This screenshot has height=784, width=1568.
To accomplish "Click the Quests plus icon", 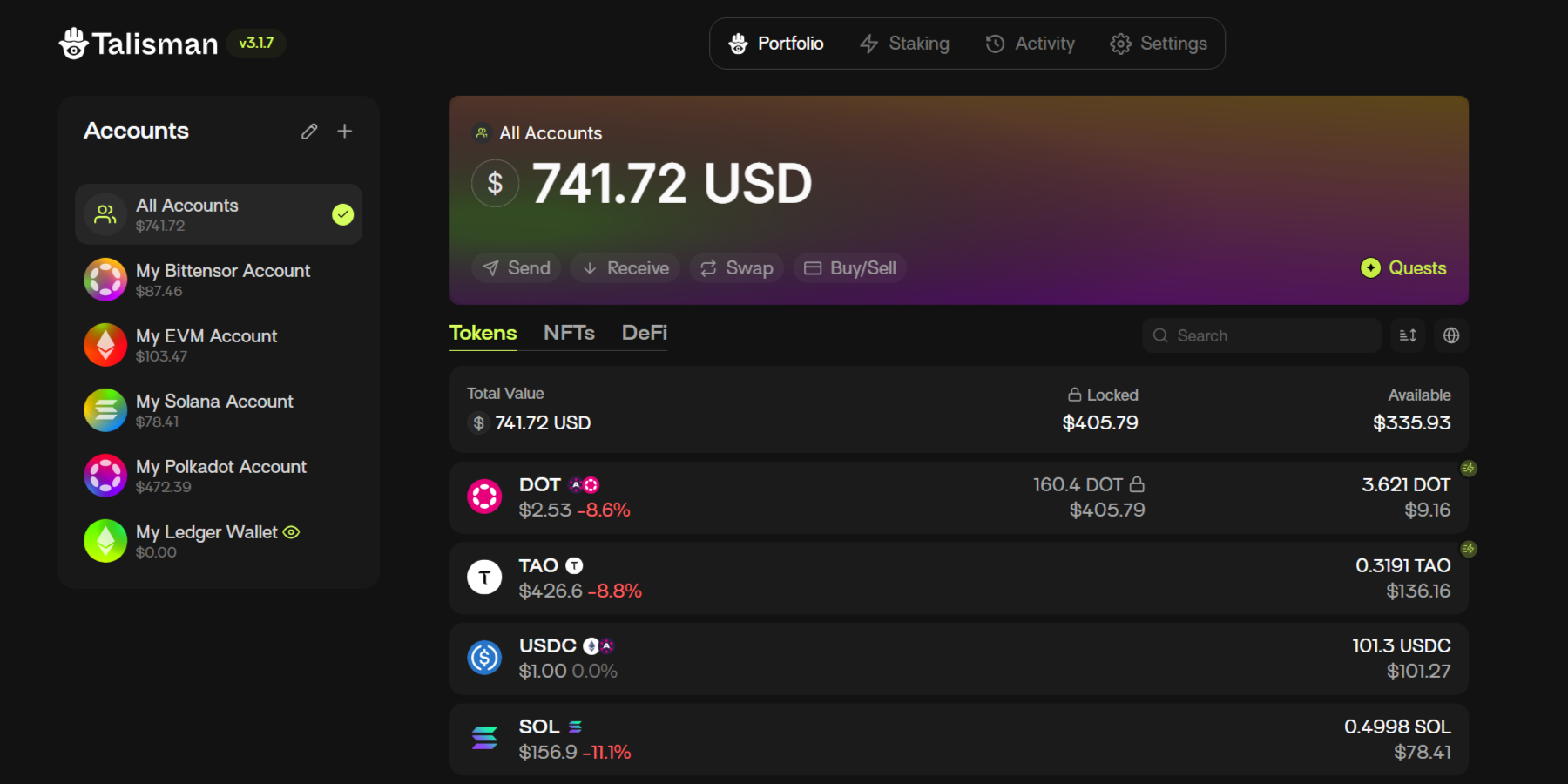I will [x=1370, y=268].
